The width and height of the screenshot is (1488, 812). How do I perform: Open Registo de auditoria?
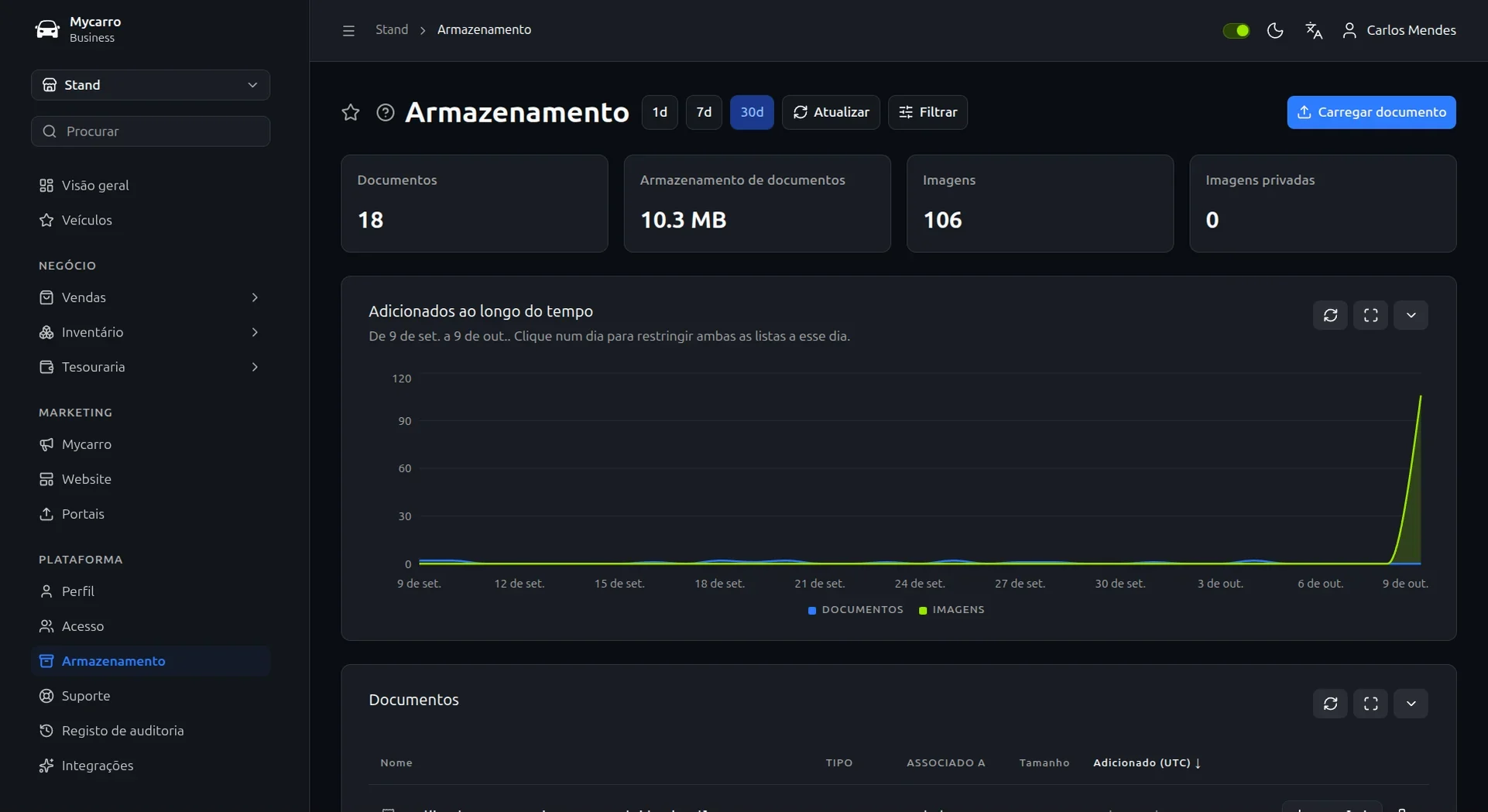click(150, 731)
